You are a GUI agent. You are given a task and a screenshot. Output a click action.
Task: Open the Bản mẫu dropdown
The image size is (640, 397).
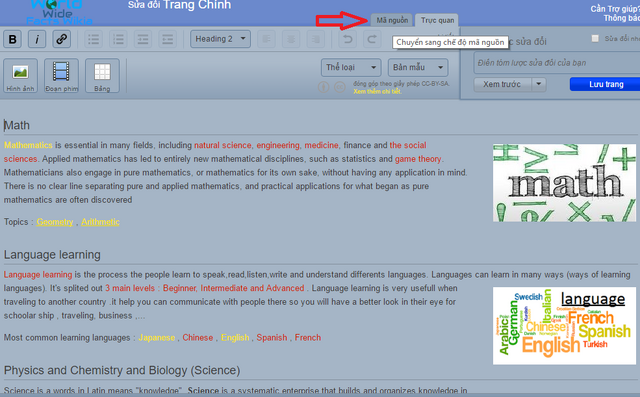(x=418, y=67)
